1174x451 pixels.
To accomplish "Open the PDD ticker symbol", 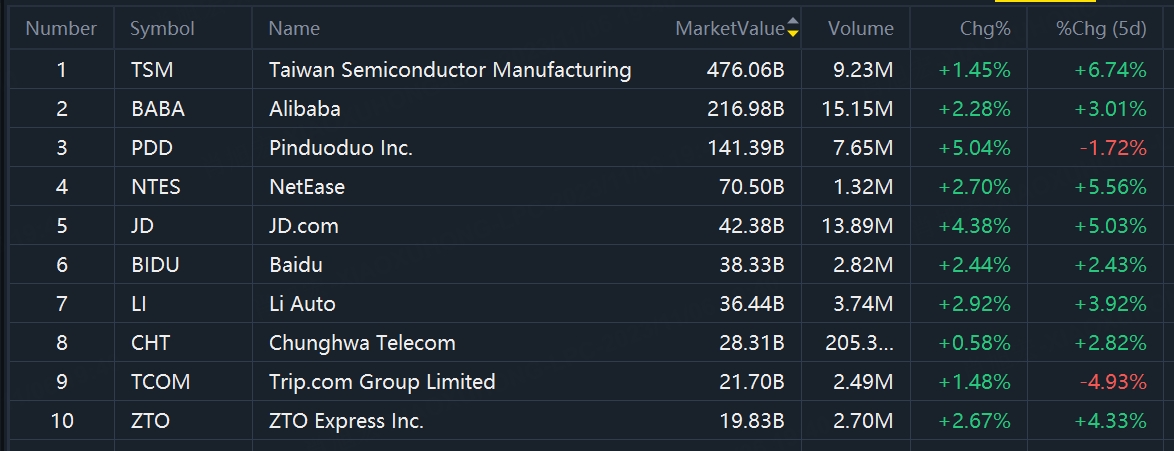I will point(151,148).
